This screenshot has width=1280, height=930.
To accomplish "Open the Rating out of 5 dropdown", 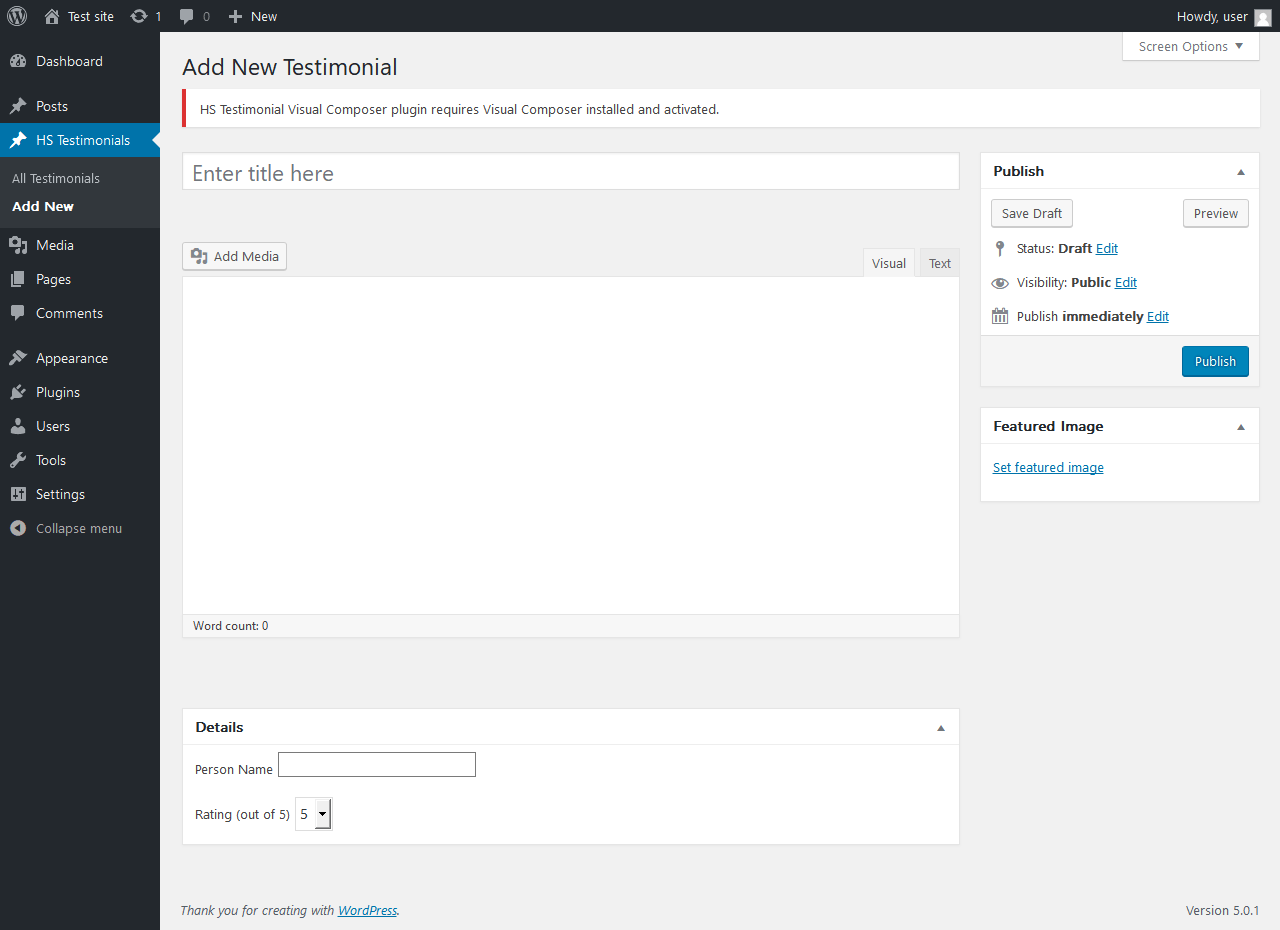I will 314,814.
